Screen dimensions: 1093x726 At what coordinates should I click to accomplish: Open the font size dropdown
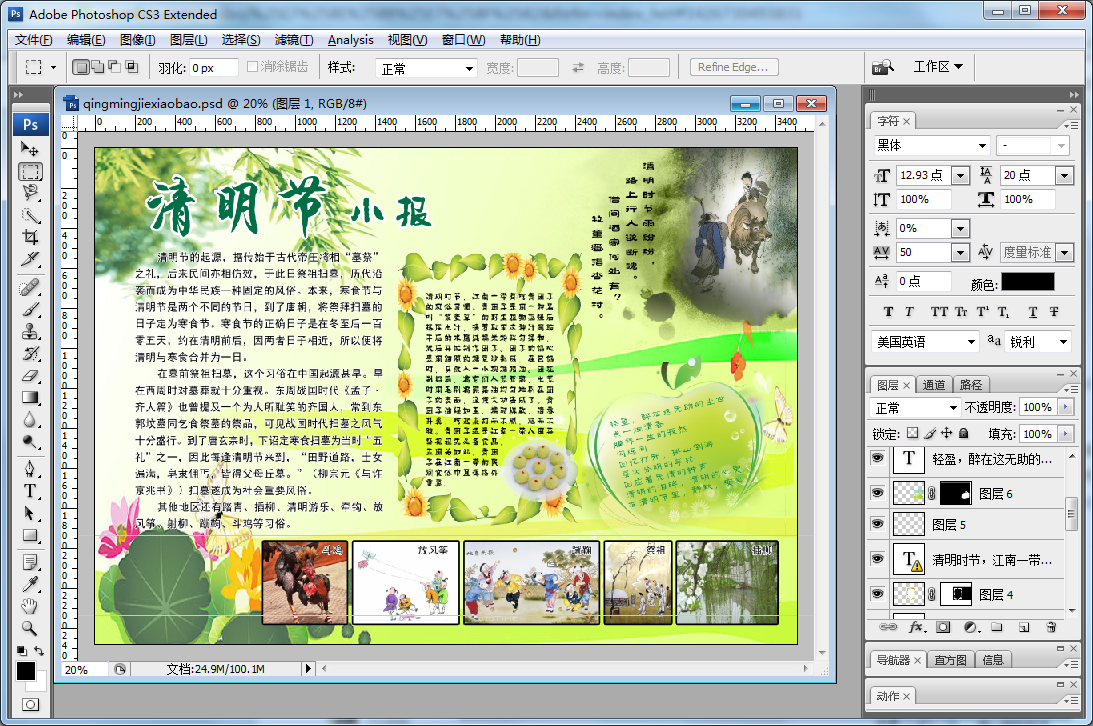click(x=961, y=176)
